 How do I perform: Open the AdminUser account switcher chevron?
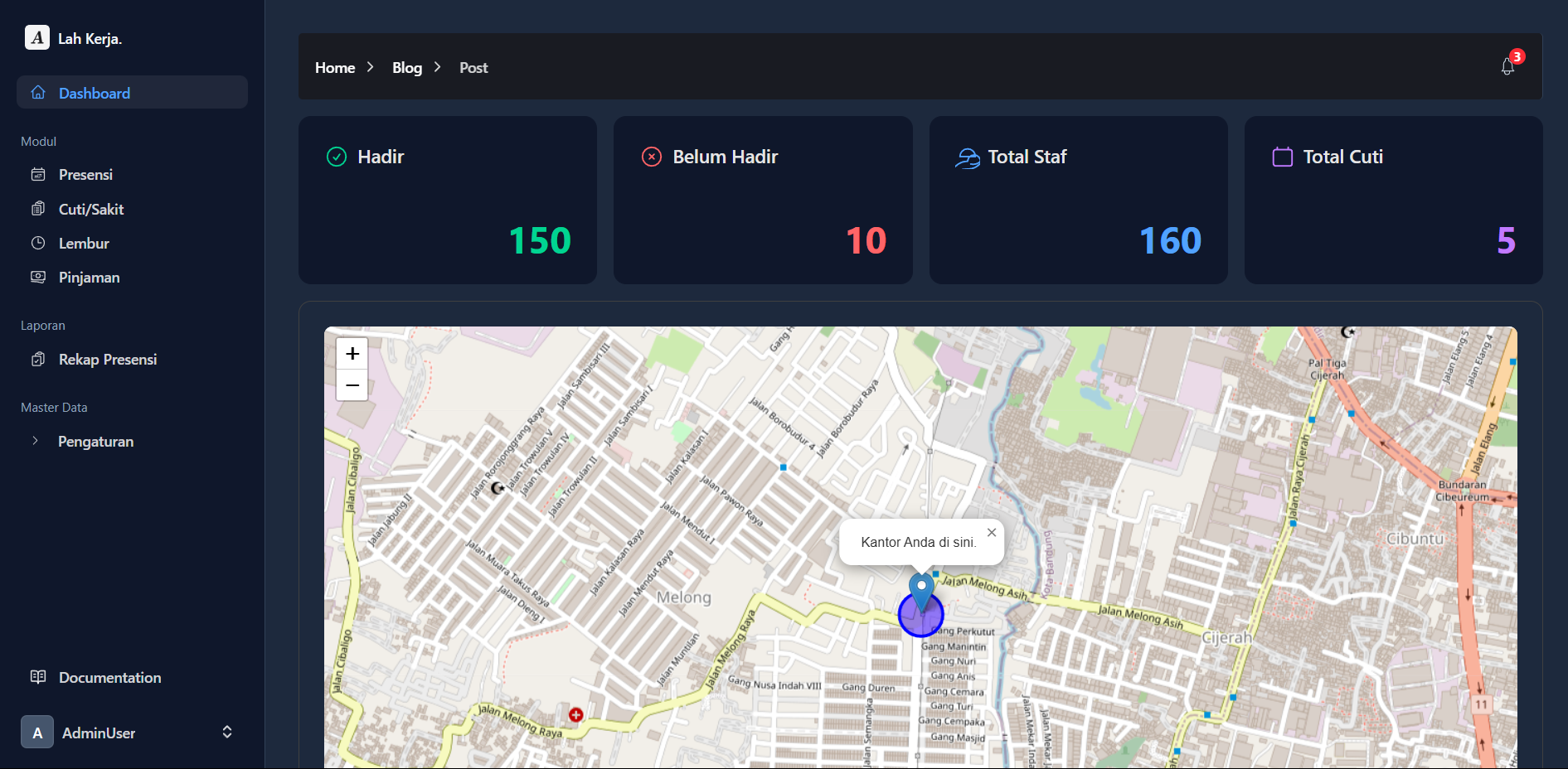[226, 732]
